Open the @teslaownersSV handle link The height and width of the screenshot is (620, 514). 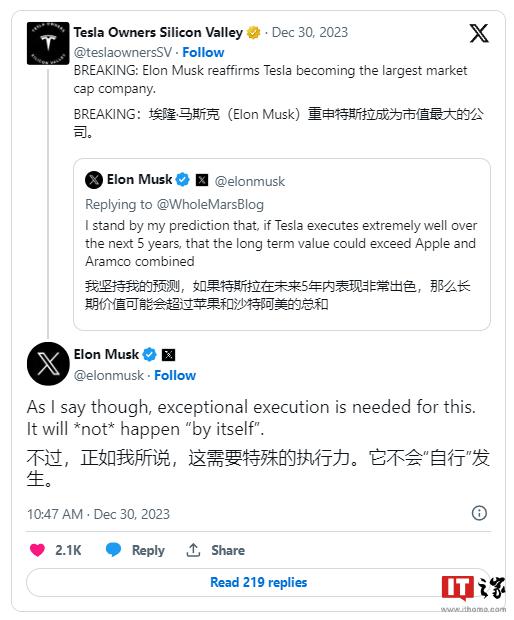click(123, 52)
